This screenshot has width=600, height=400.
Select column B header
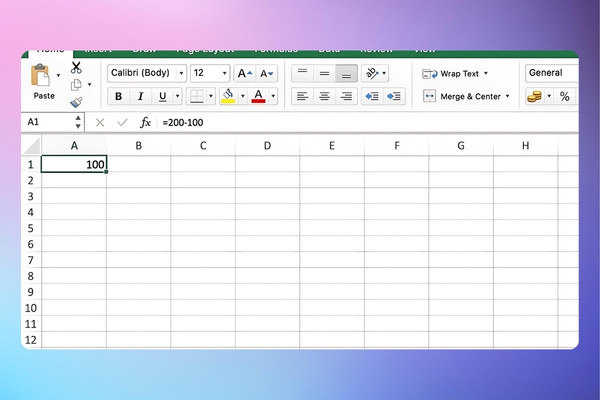click(139, 146)
